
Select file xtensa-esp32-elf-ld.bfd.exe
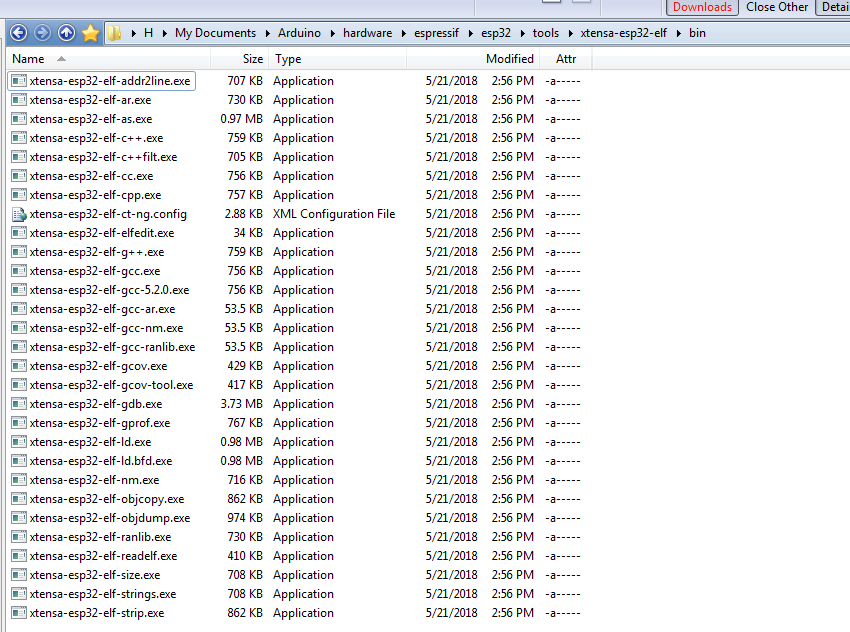pos(101,461)
